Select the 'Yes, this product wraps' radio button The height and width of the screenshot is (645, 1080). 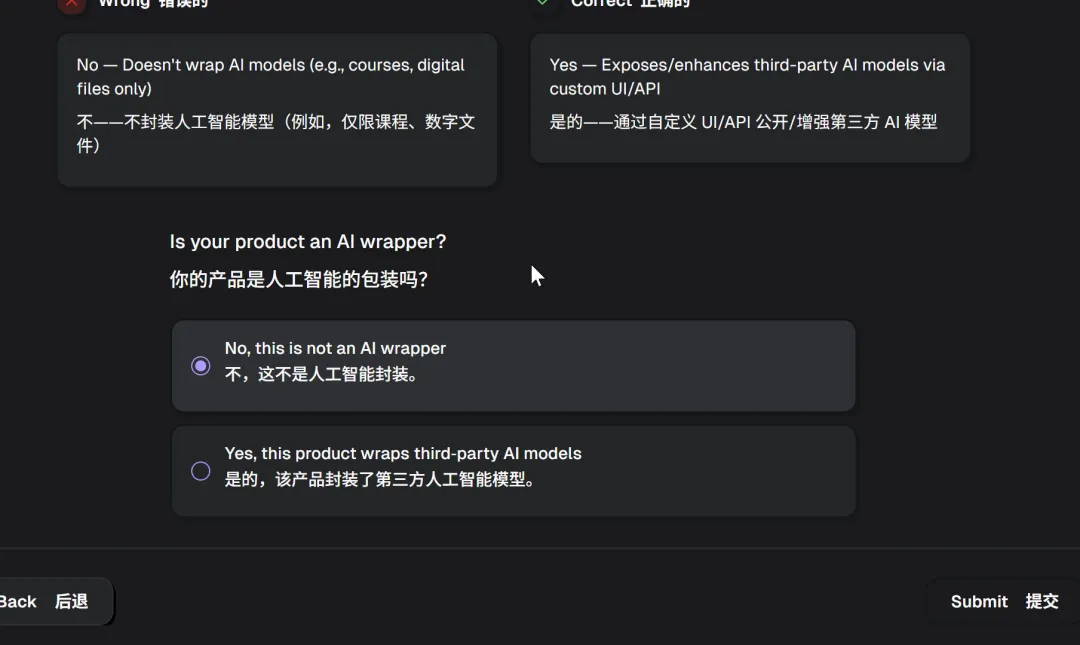coord(201,471)
